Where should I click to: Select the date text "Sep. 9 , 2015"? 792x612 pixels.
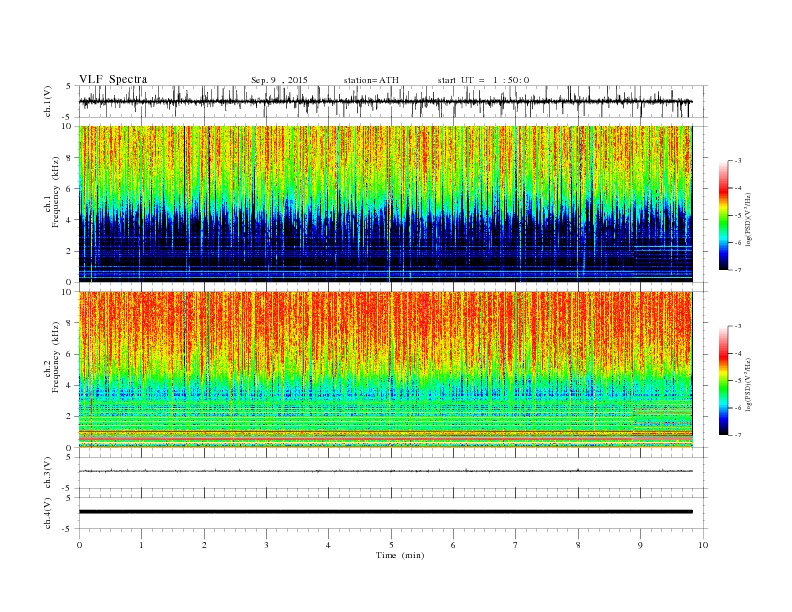(279, 80)
